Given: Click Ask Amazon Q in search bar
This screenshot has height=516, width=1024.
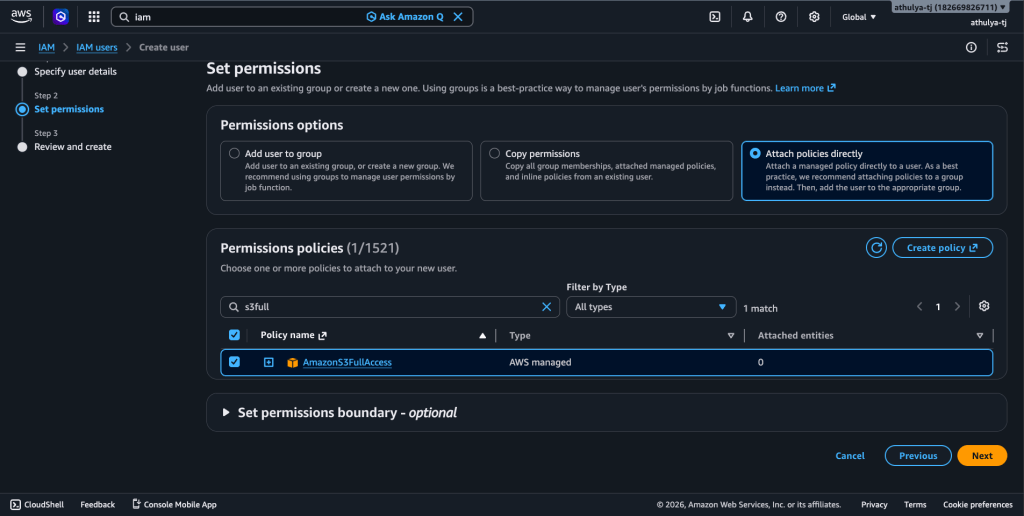Looking at the screenshot, I should [405, 17].
